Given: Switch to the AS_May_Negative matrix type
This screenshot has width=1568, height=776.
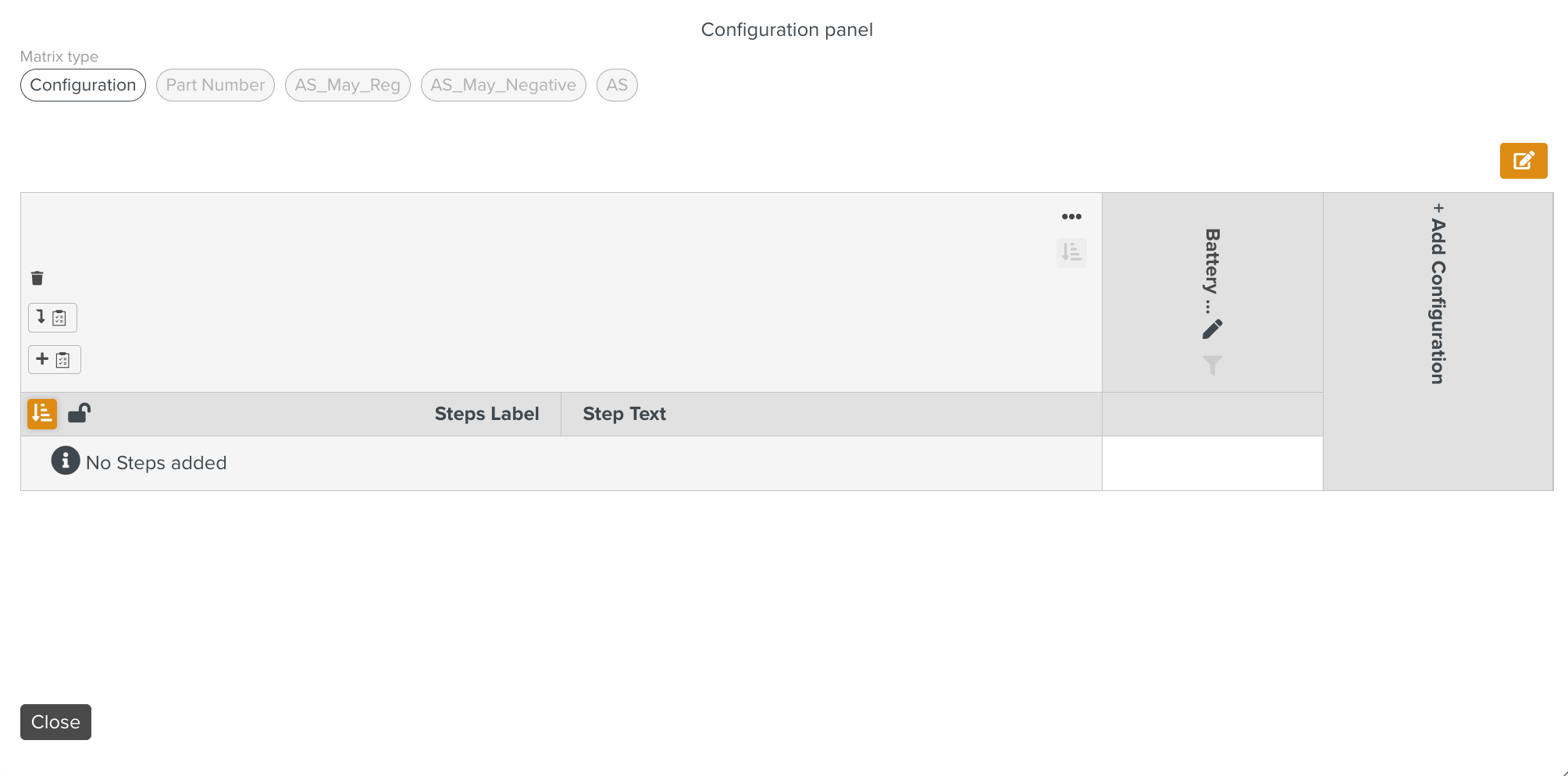Looking at the screenshot, I should [504, 85].
